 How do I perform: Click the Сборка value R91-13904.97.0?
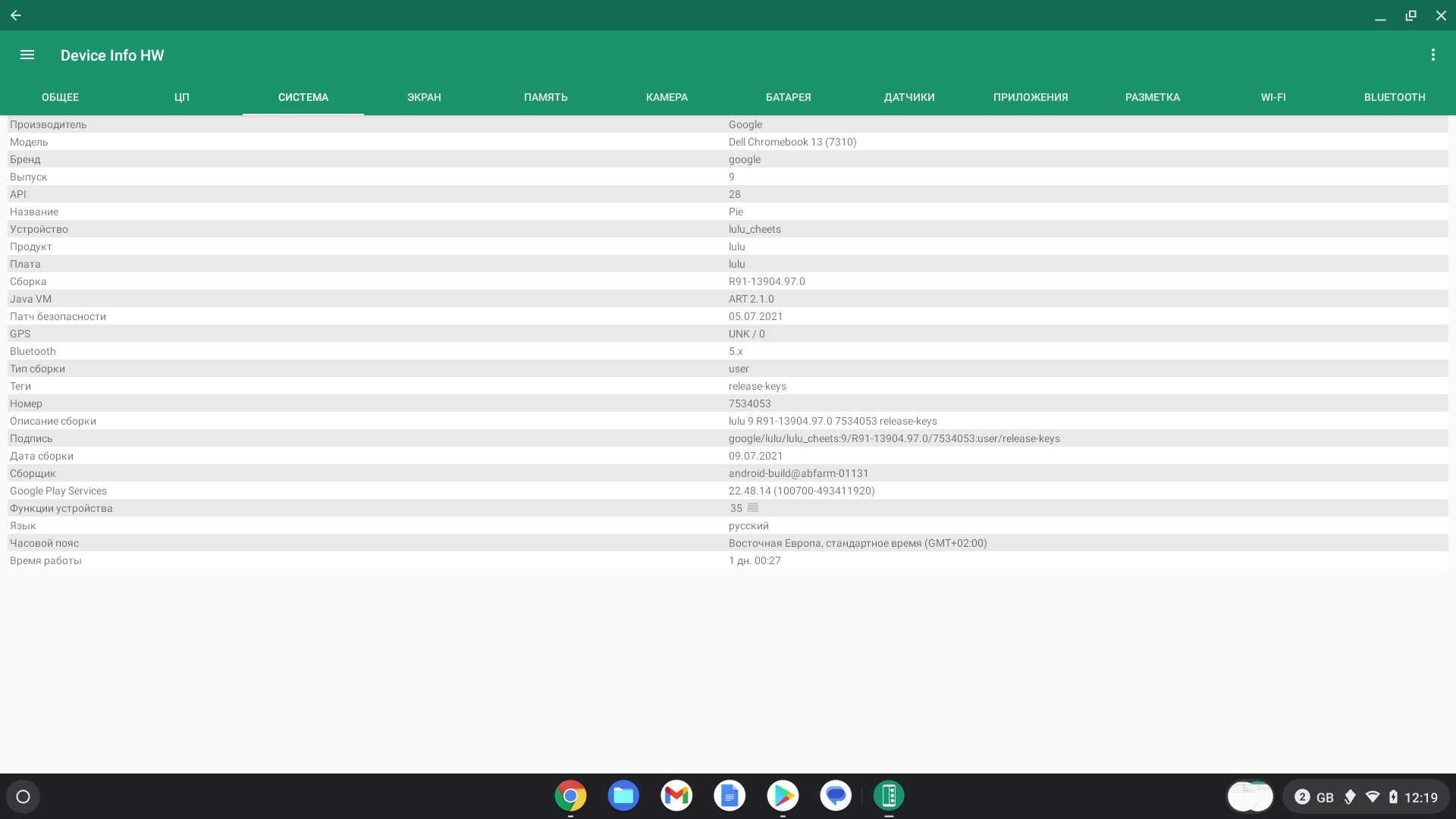click(767, 281)
